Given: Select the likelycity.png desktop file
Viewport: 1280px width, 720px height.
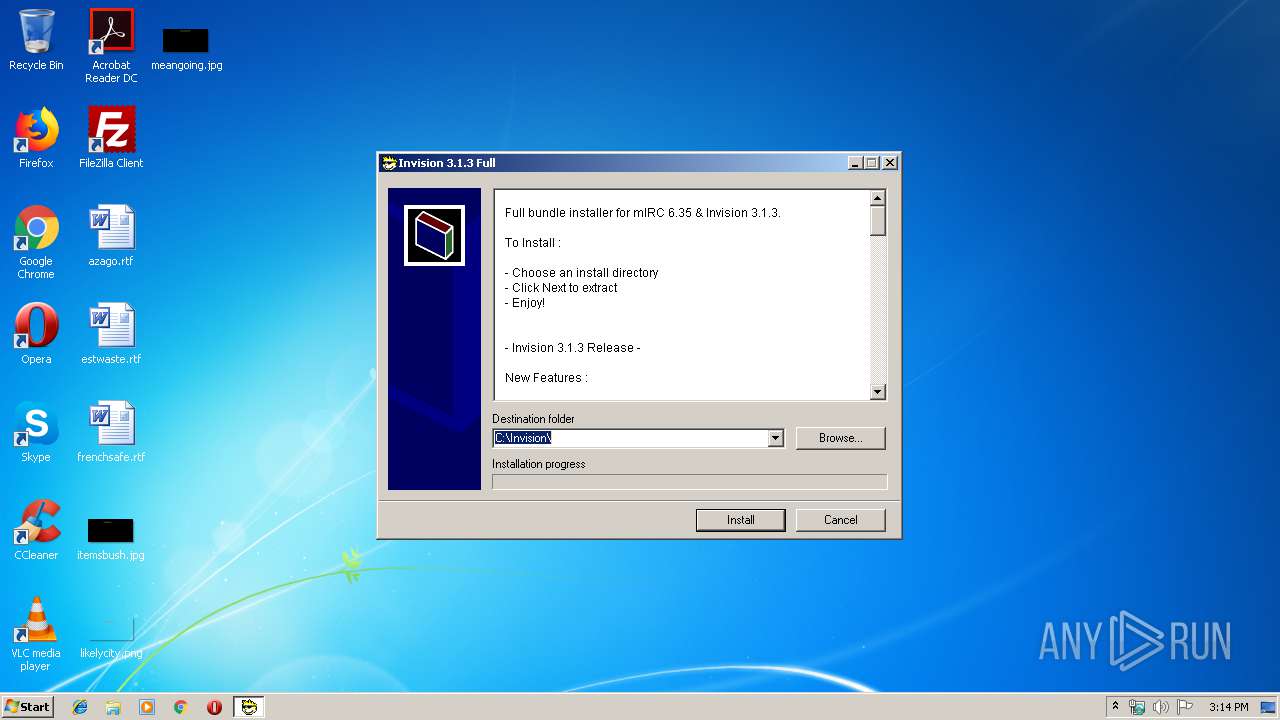Looking at the screenshot, I should click(111, 636).
